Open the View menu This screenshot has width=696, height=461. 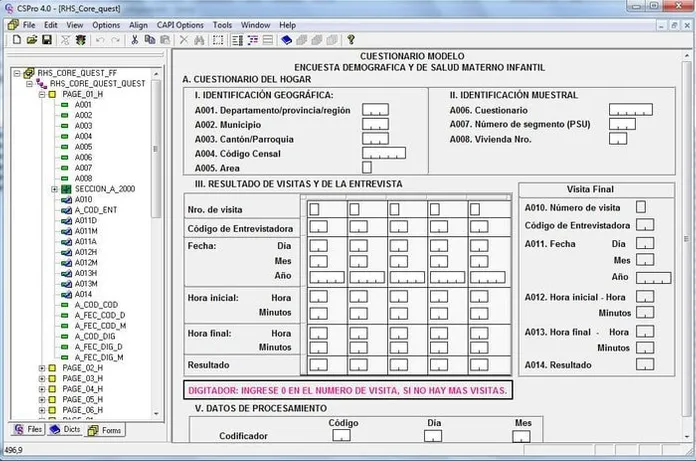pos(75,25)
